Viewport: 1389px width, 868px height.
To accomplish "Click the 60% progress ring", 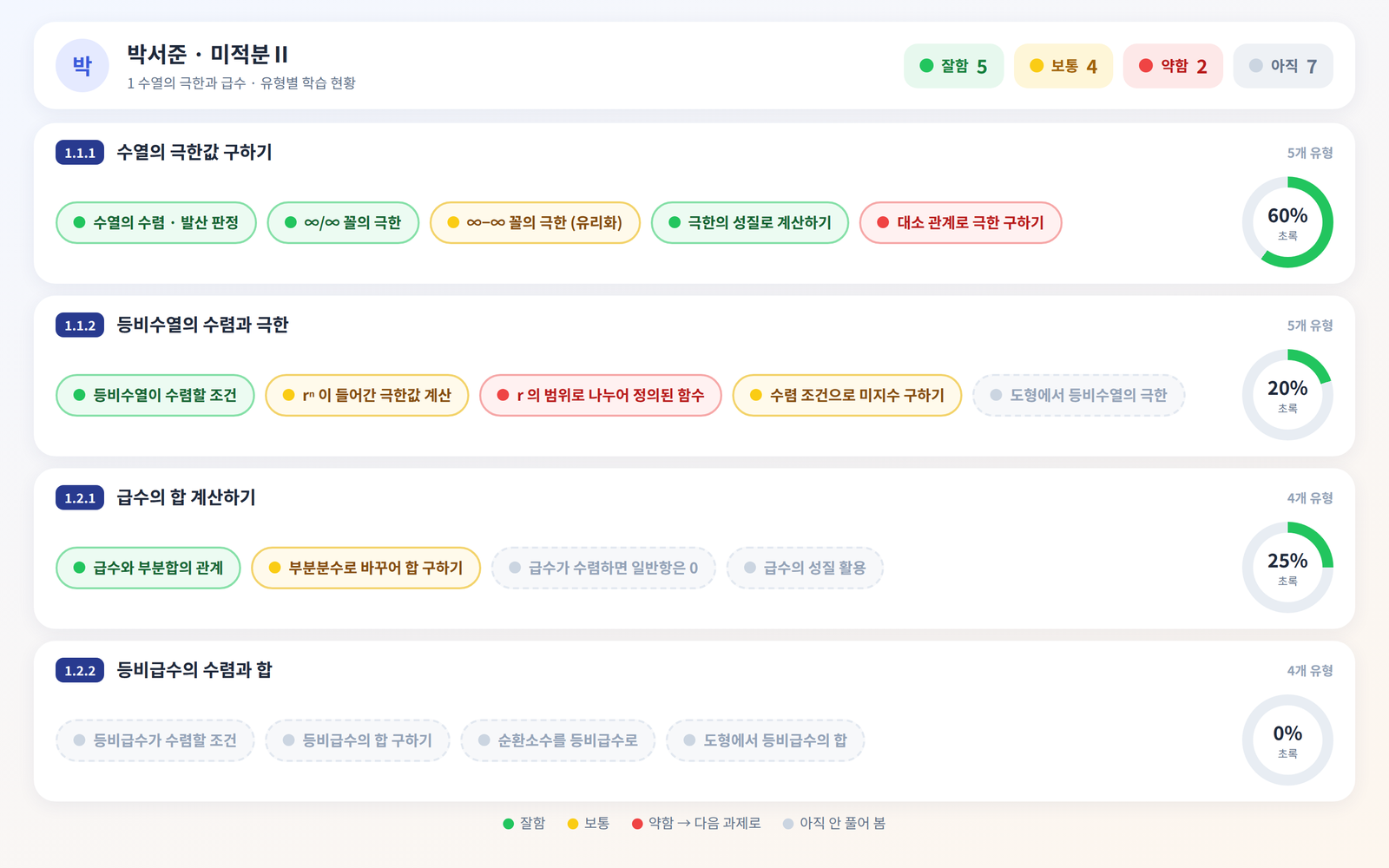I will coord(1287,222).
